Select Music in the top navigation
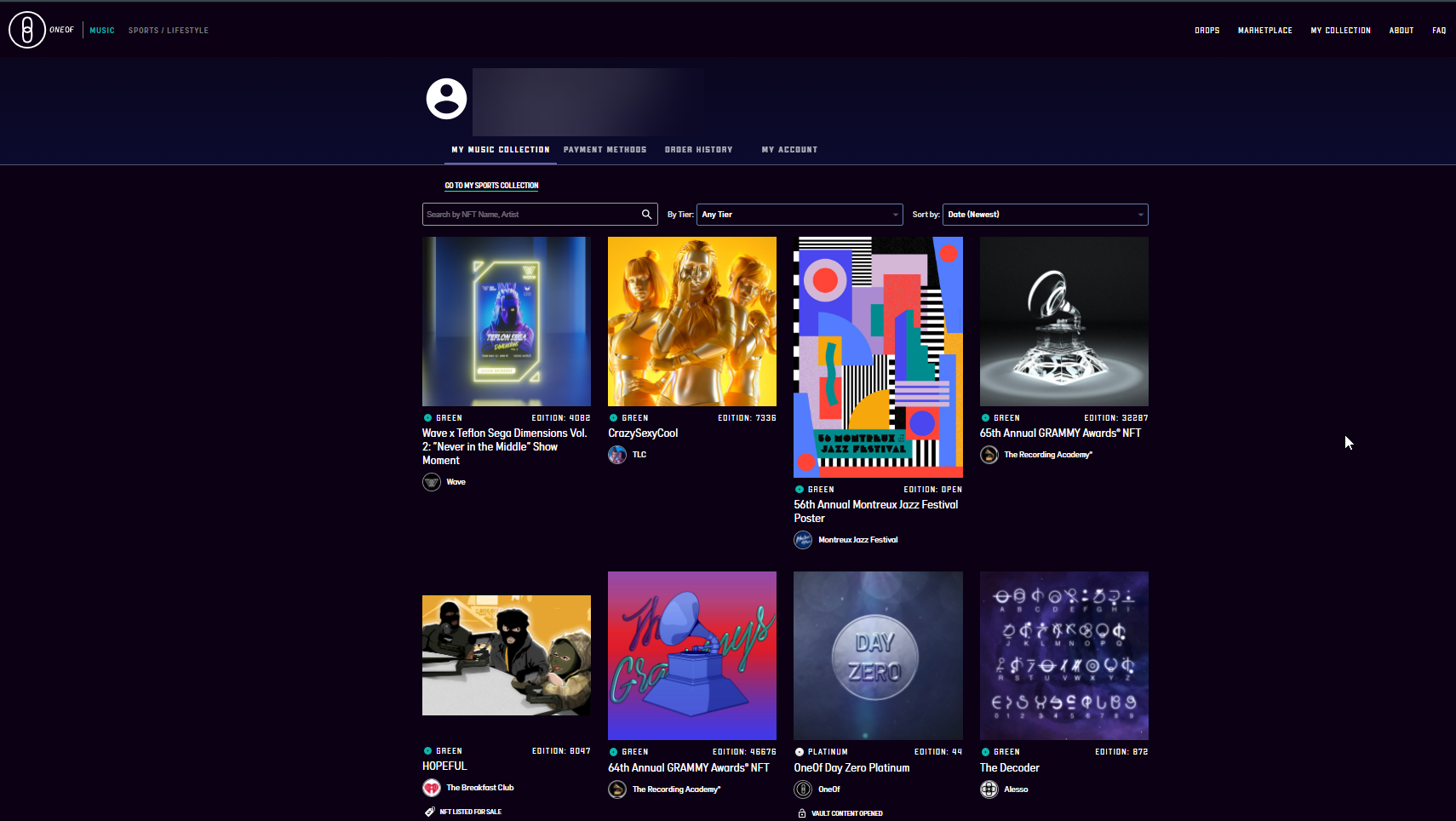Viewport: 1456px width, 821px height. coord(102,31)
